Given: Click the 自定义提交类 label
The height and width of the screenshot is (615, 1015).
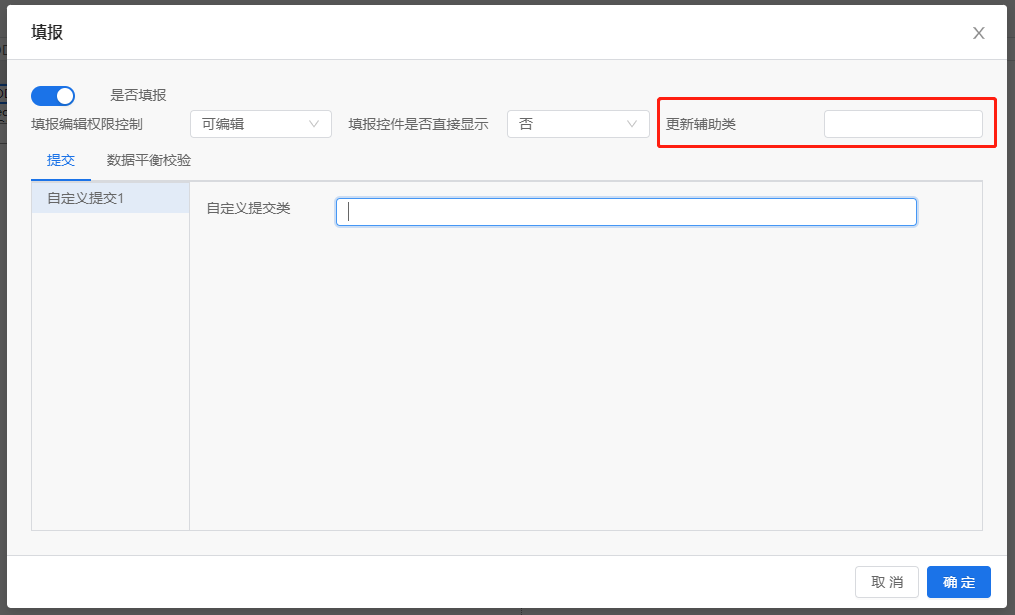Looking at the screenshot, I should [x=249, y=208].
